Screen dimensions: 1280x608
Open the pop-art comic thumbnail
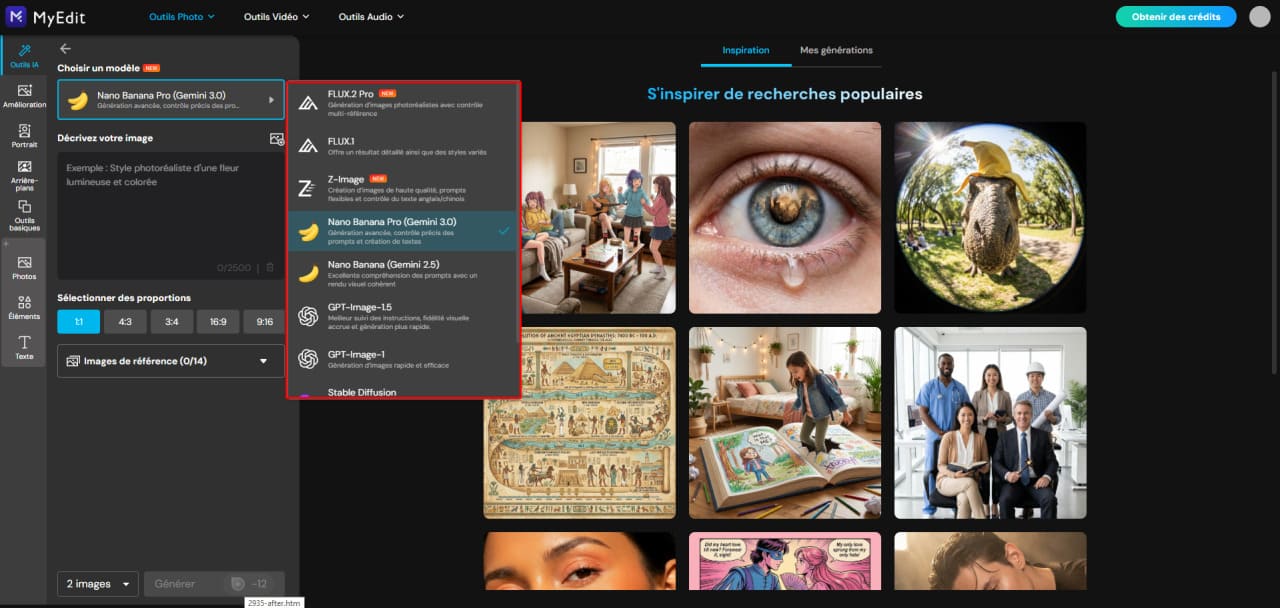[785, 561]
